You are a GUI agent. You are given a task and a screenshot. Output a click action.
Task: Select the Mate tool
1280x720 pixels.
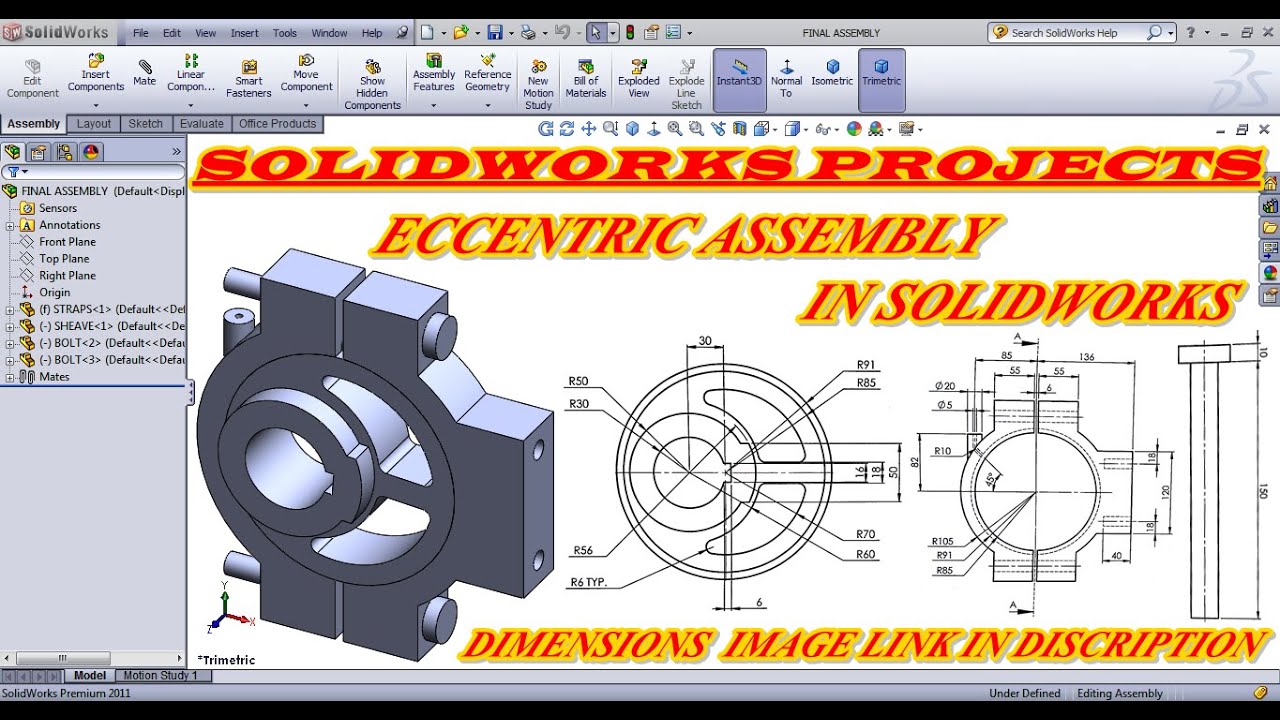(145, 74)
